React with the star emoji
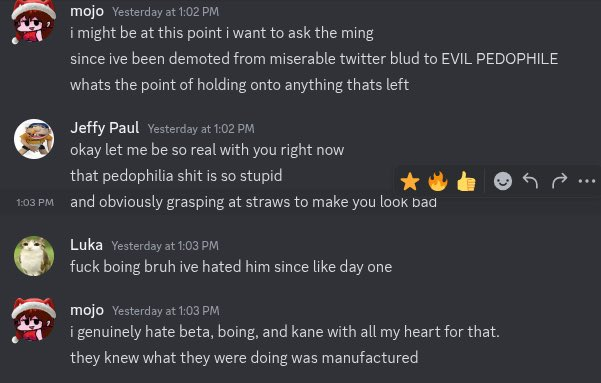Viewport: 601px width, 383px height. click(409, 181)
